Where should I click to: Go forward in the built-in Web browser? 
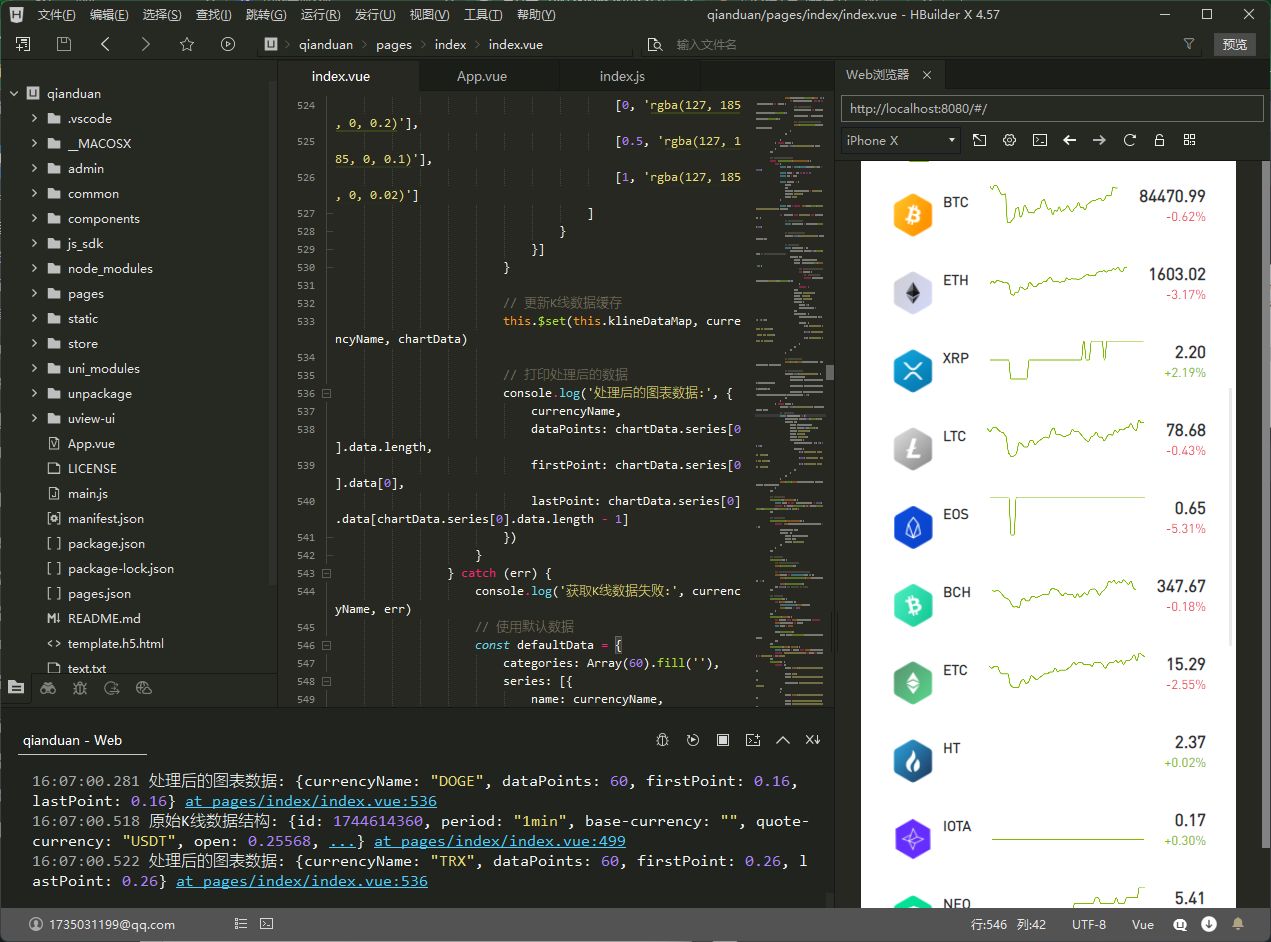(x=1100, y=140)
